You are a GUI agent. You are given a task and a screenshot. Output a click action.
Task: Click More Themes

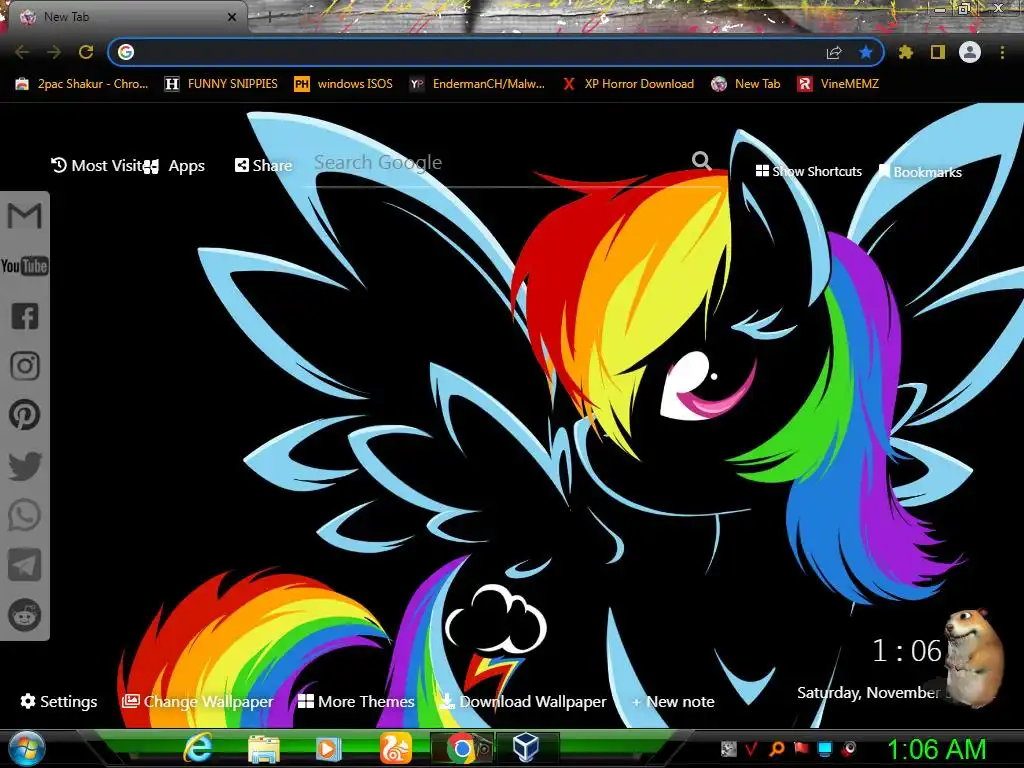(356, 701)
